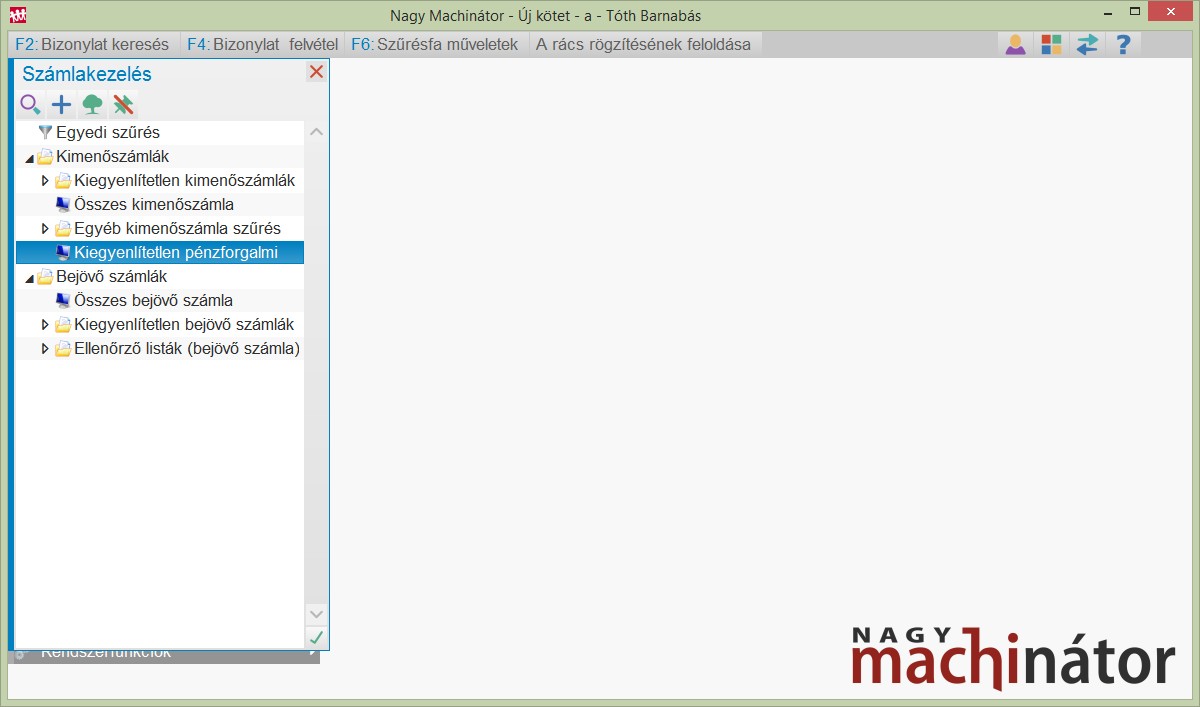This screenshot has width=1200, height=707.
Task: Select Kiegyenlítetlen bejövő számlák label
Action: click(x=184, y=324)
